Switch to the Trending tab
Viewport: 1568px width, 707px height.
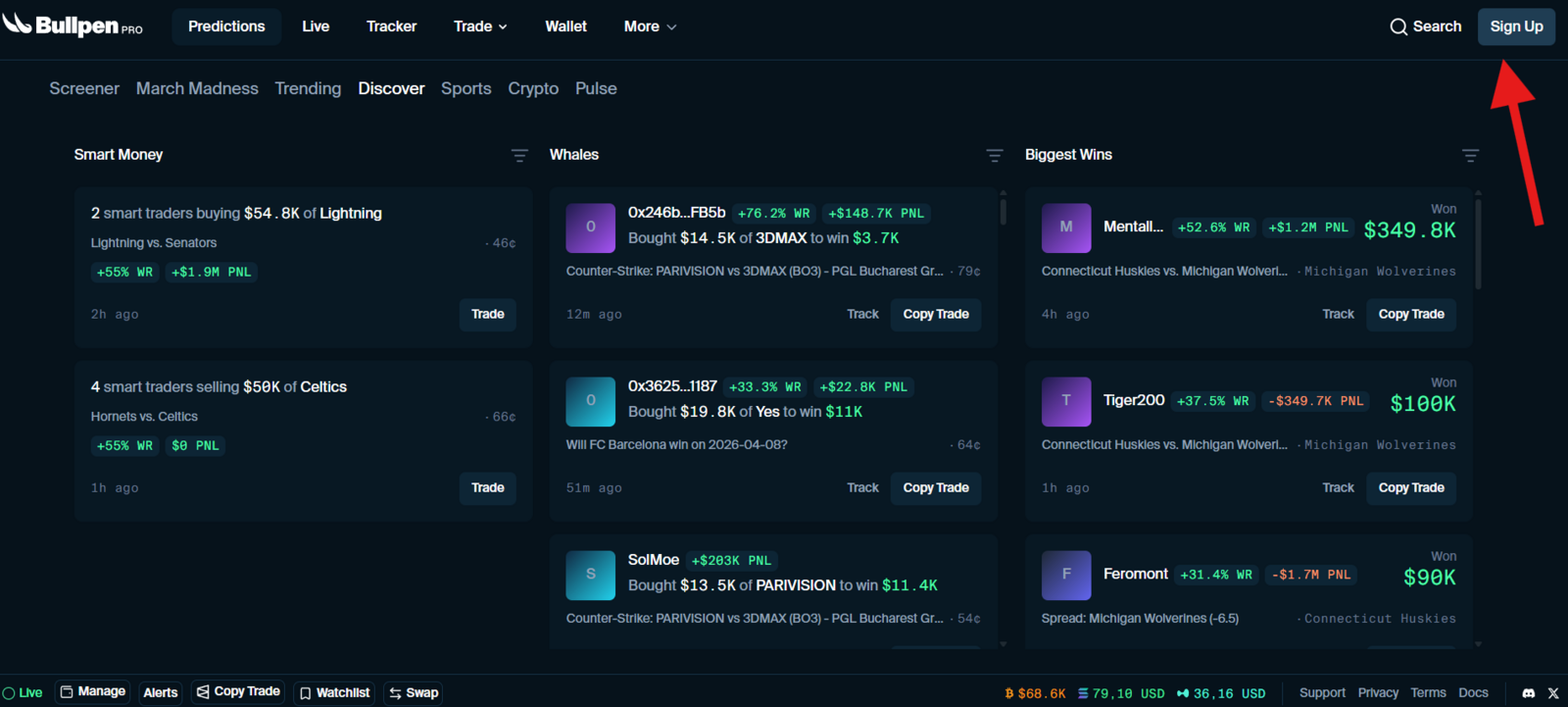pos(308,88)
